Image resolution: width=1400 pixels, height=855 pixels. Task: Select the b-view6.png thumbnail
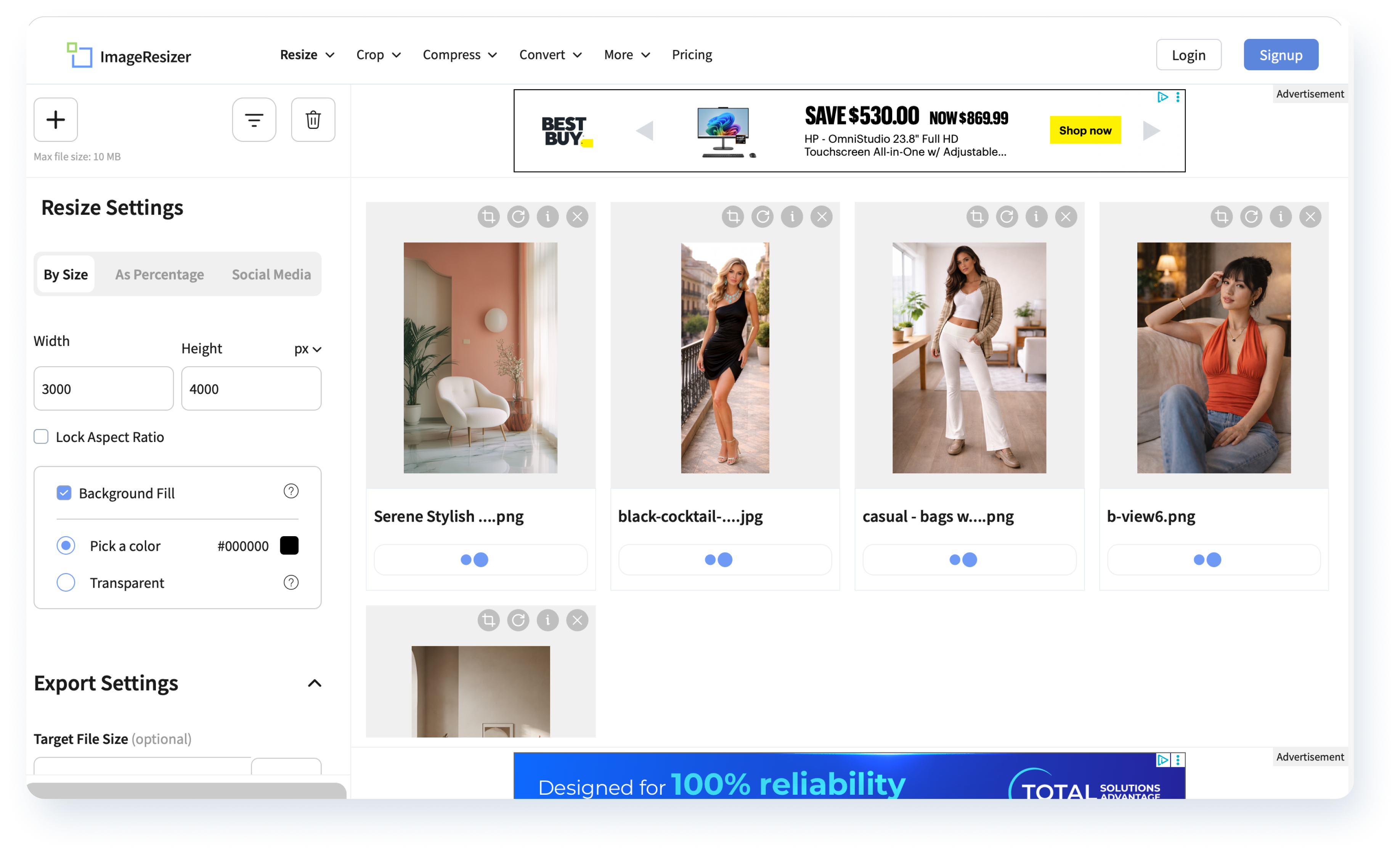coord(1214,358)
